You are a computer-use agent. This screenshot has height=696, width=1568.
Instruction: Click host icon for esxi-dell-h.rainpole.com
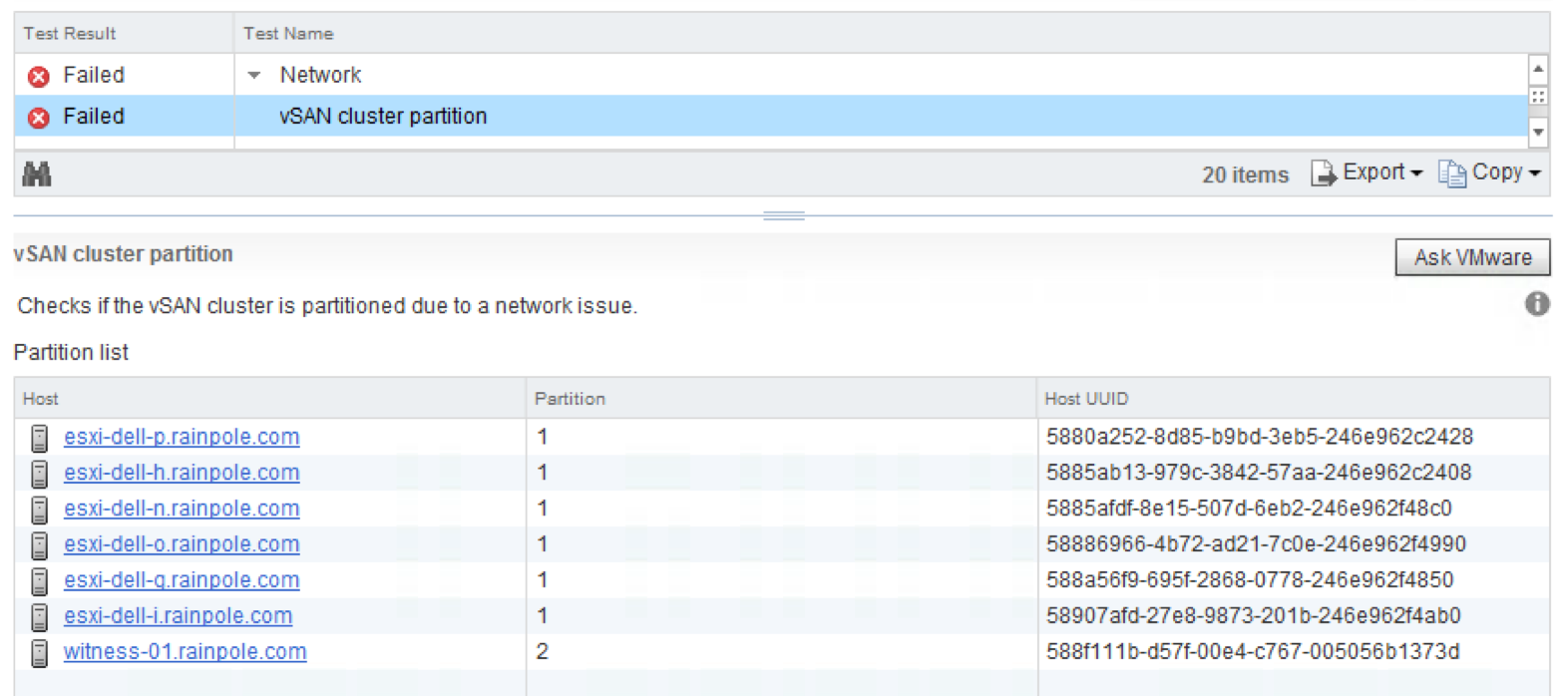pos(39,474)
